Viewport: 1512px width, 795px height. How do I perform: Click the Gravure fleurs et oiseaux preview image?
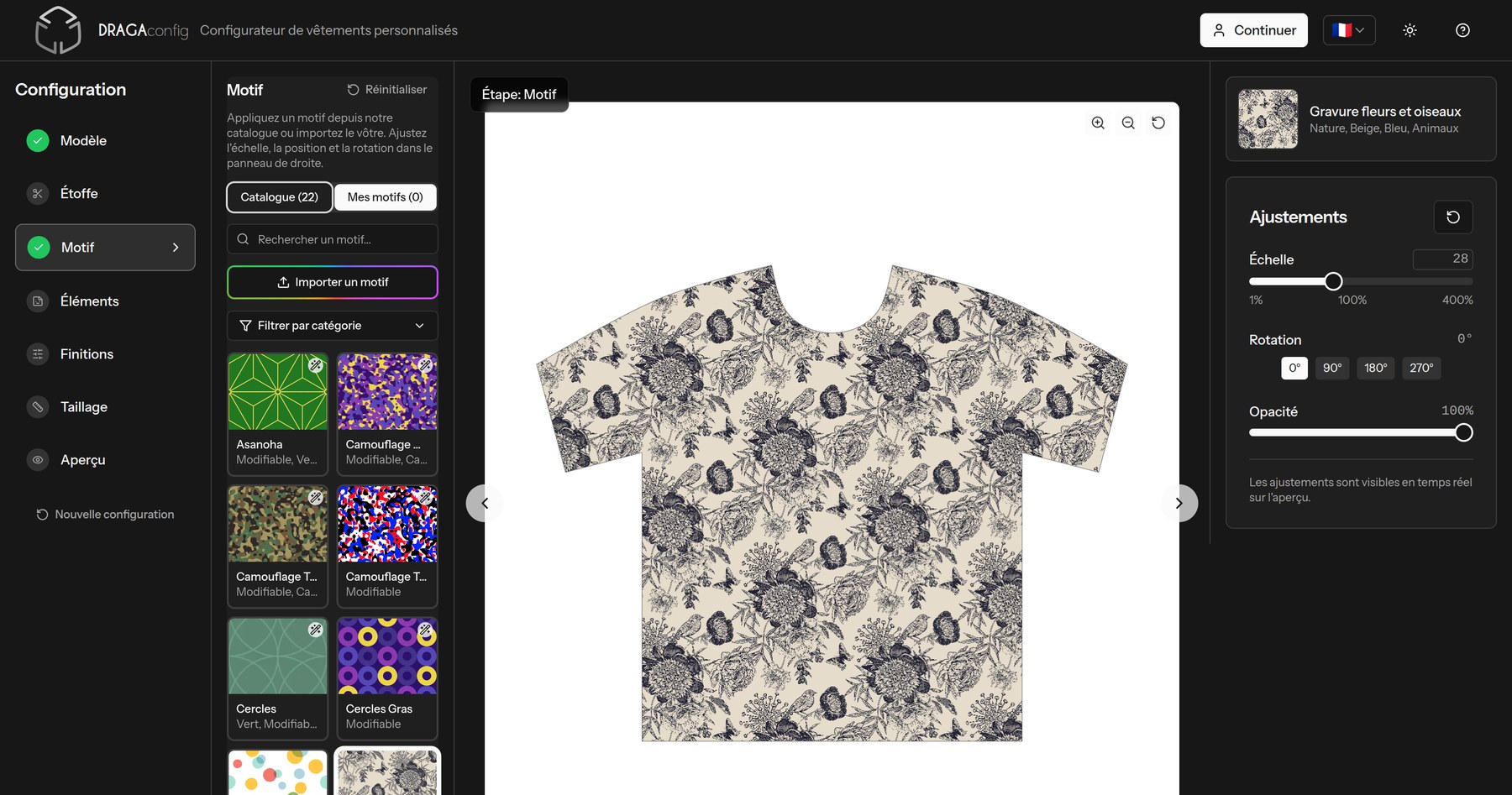click(1268, 119)
